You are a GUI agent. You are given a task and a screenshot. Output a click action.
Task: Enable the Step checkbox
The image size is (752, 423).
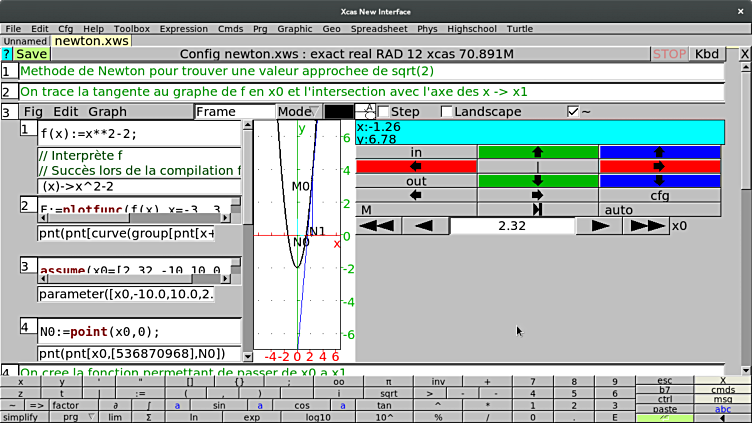pos(384,112)
